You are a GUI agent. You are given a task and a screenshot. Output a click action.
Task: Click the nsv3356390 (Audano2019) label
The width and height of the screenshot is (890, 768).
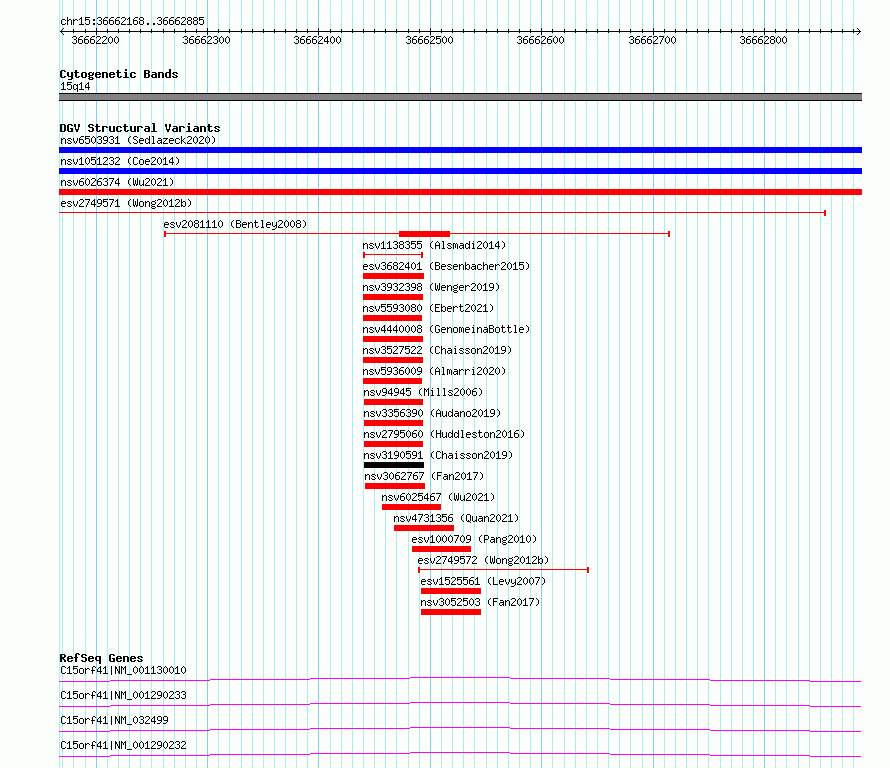[433, 413]
